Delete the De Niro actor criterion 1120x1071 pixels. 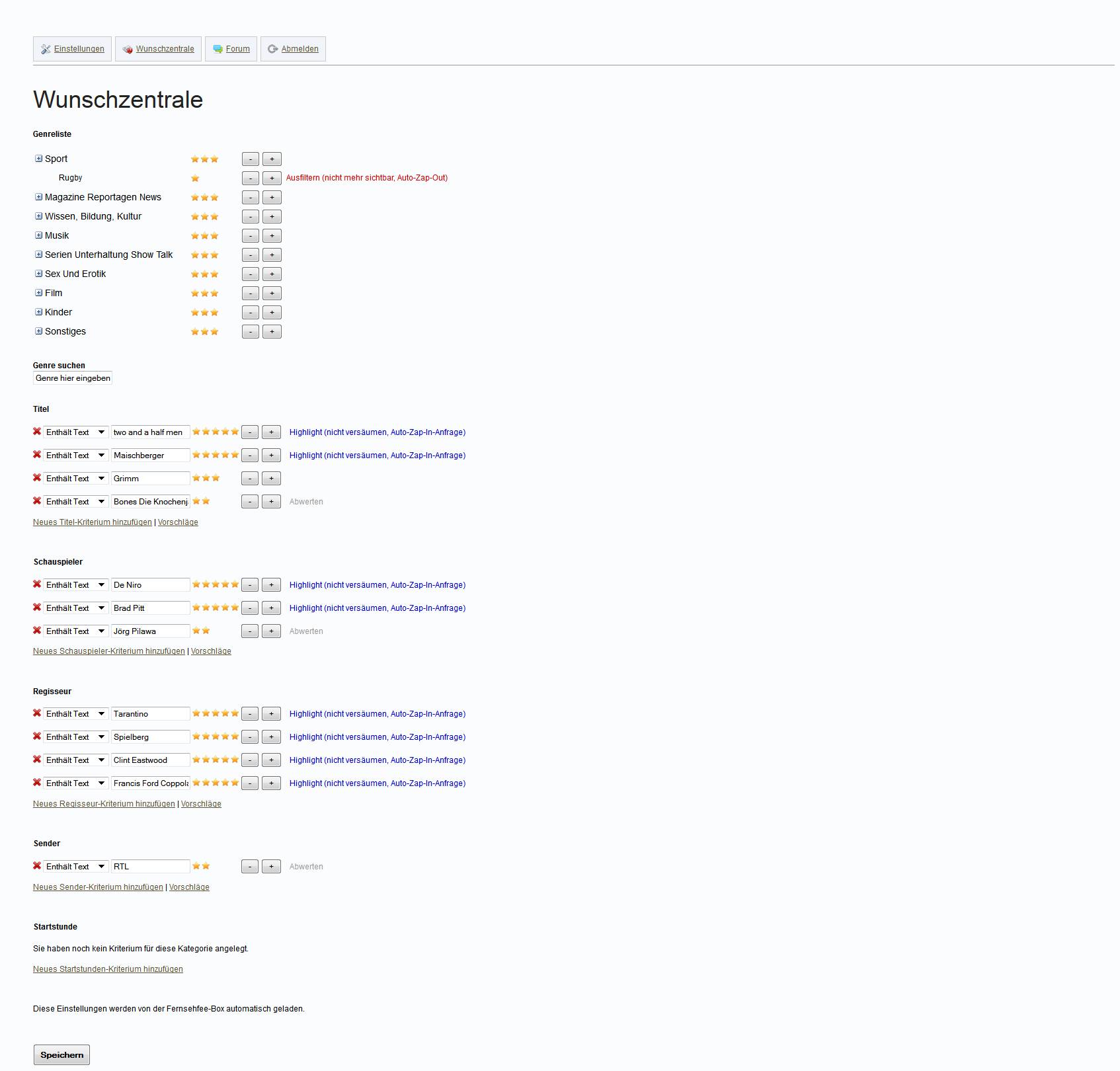(x=37, y=584)
